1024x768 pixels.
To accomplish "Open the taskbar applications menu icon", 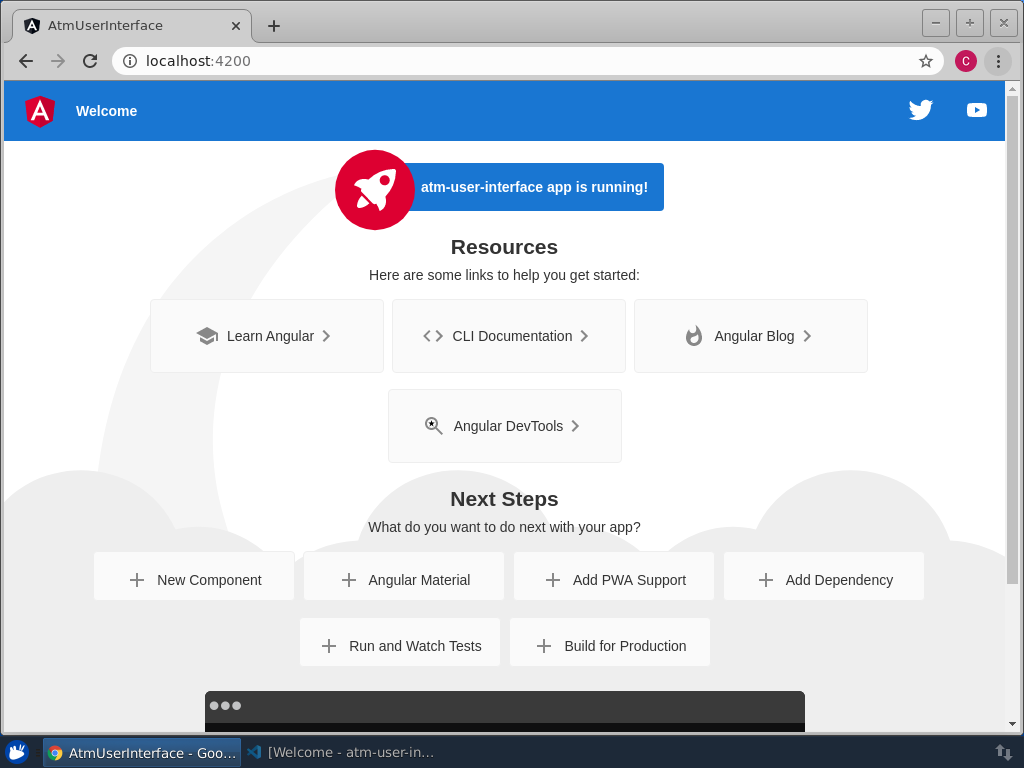I will click(x=17, y=752).
